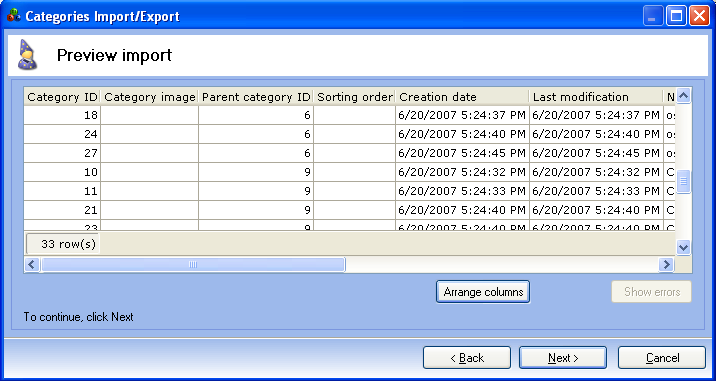Click the vertical scrollbar thumb
Screen dimensions: 716x381
(x=683, y=181)
